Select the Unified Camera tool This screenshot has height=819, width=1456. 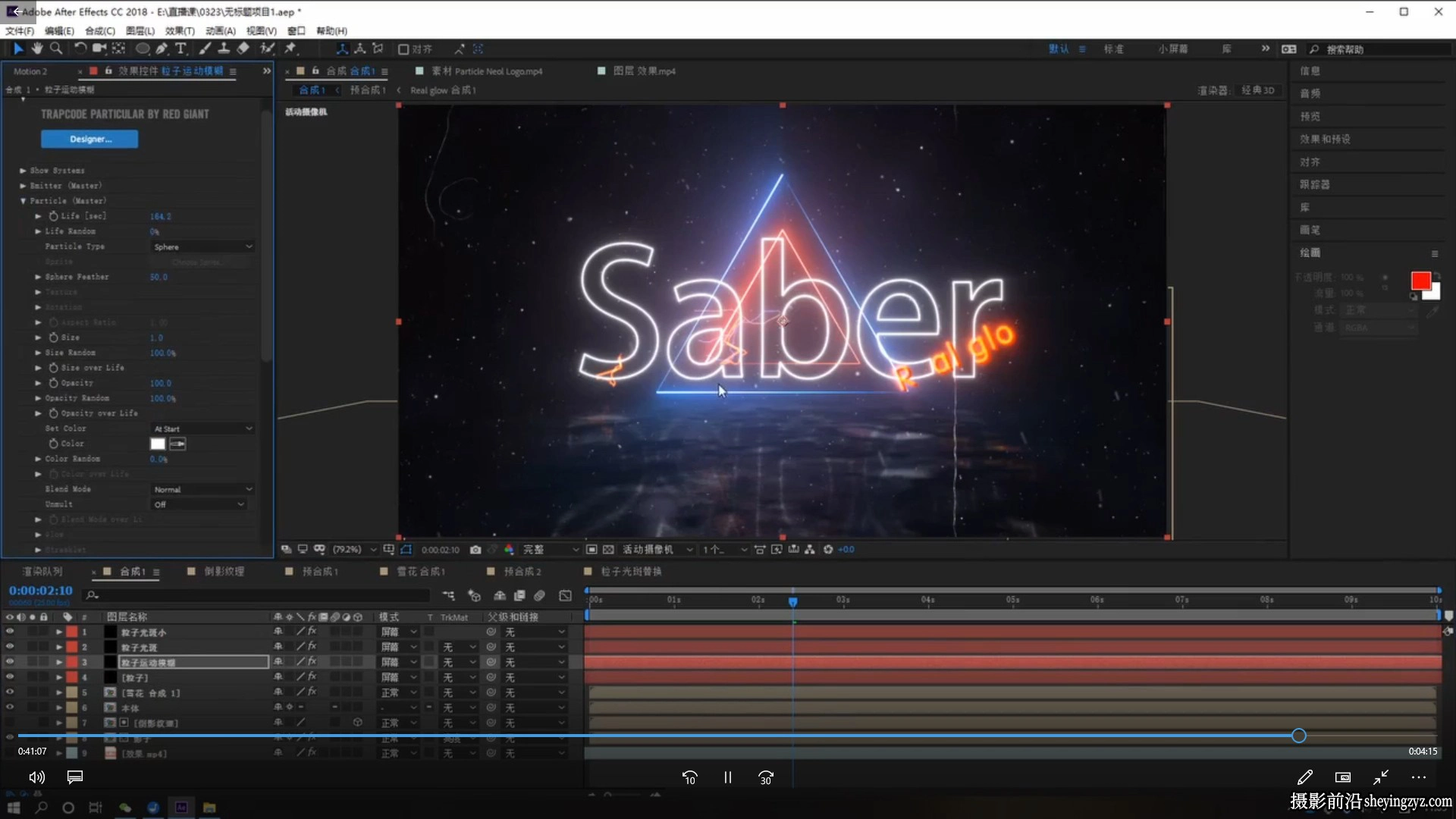99,49
